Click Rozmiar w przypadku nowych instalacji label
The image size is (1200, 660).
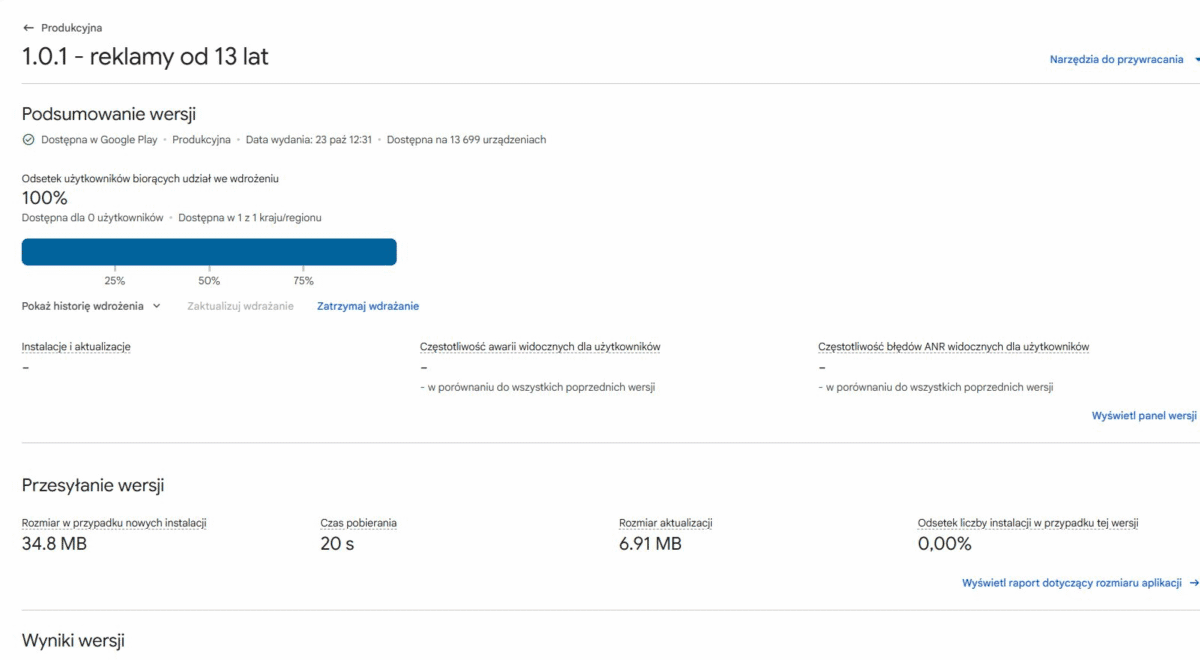114,523
